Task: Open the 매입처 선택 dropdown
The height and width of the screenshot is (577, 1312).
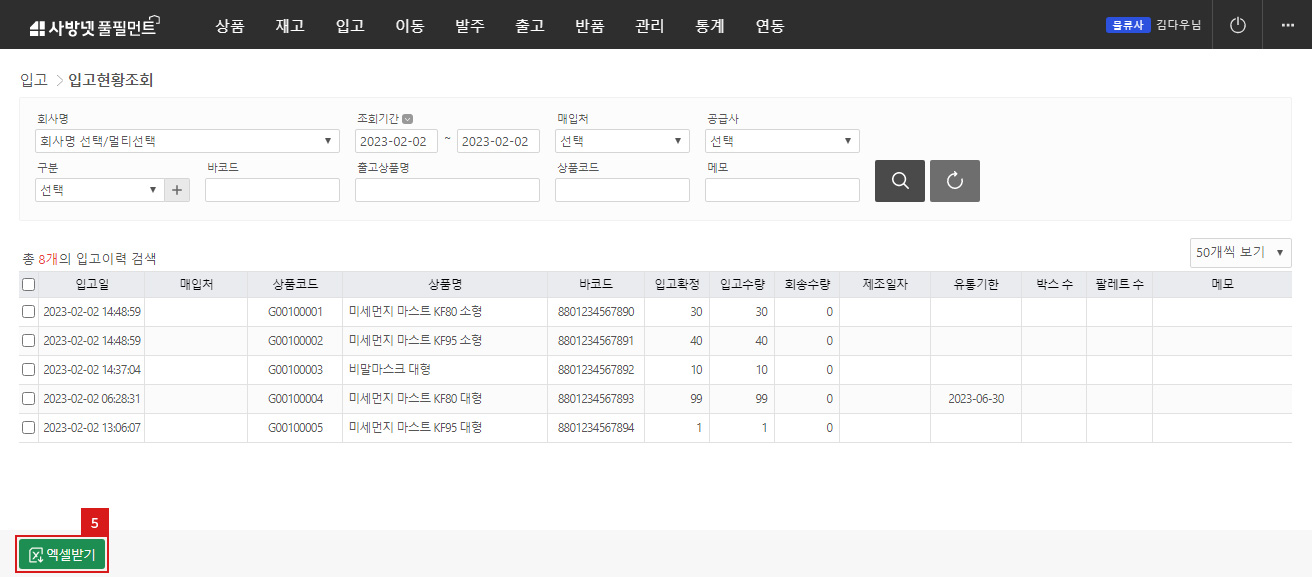Action: pos(622,141)
